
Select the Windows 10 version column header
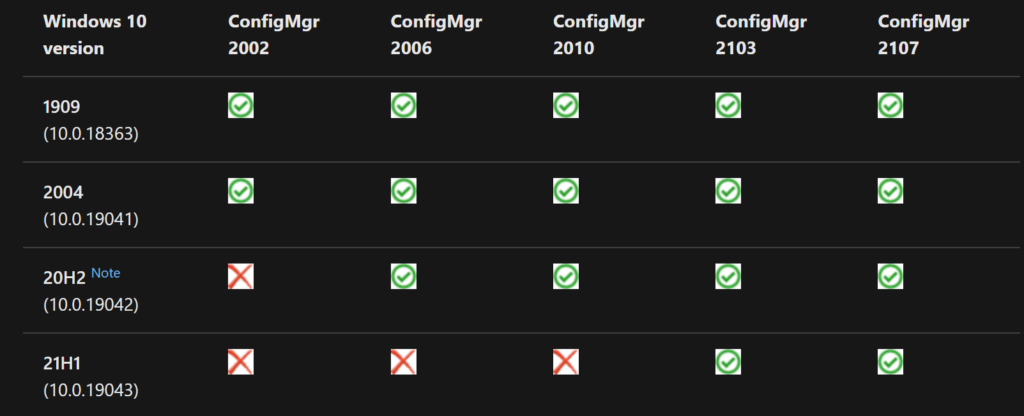click(95, 35)
